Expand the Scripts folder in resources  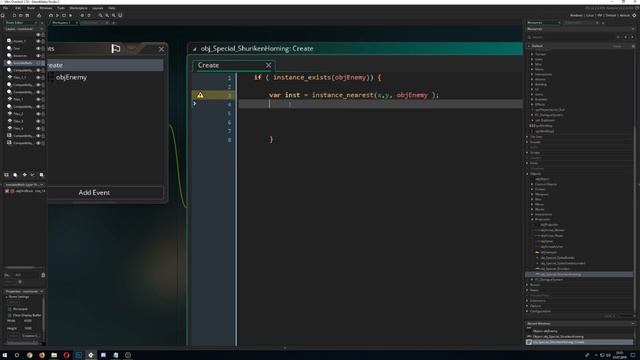[x=528, y=153]
